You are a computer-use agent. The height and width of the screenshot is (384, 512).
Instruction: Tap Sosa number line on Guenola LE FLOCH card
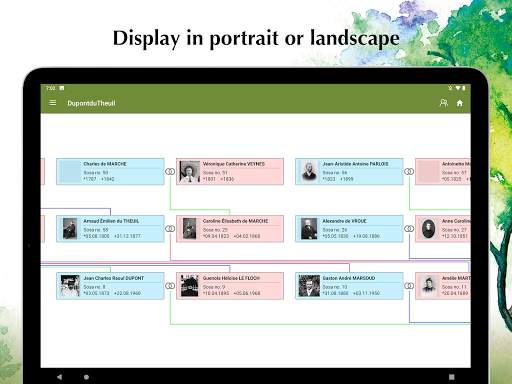[x=214, y=287]
